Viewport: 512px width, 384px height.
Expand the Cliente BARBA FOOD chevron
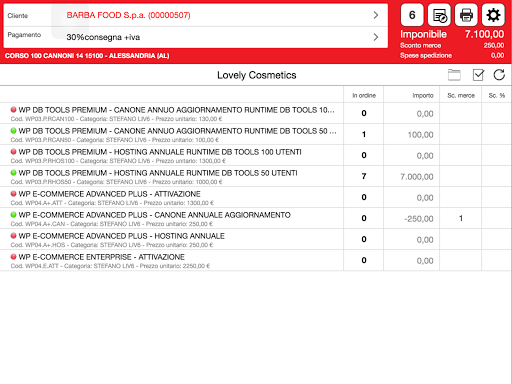(x=376, y=15)
